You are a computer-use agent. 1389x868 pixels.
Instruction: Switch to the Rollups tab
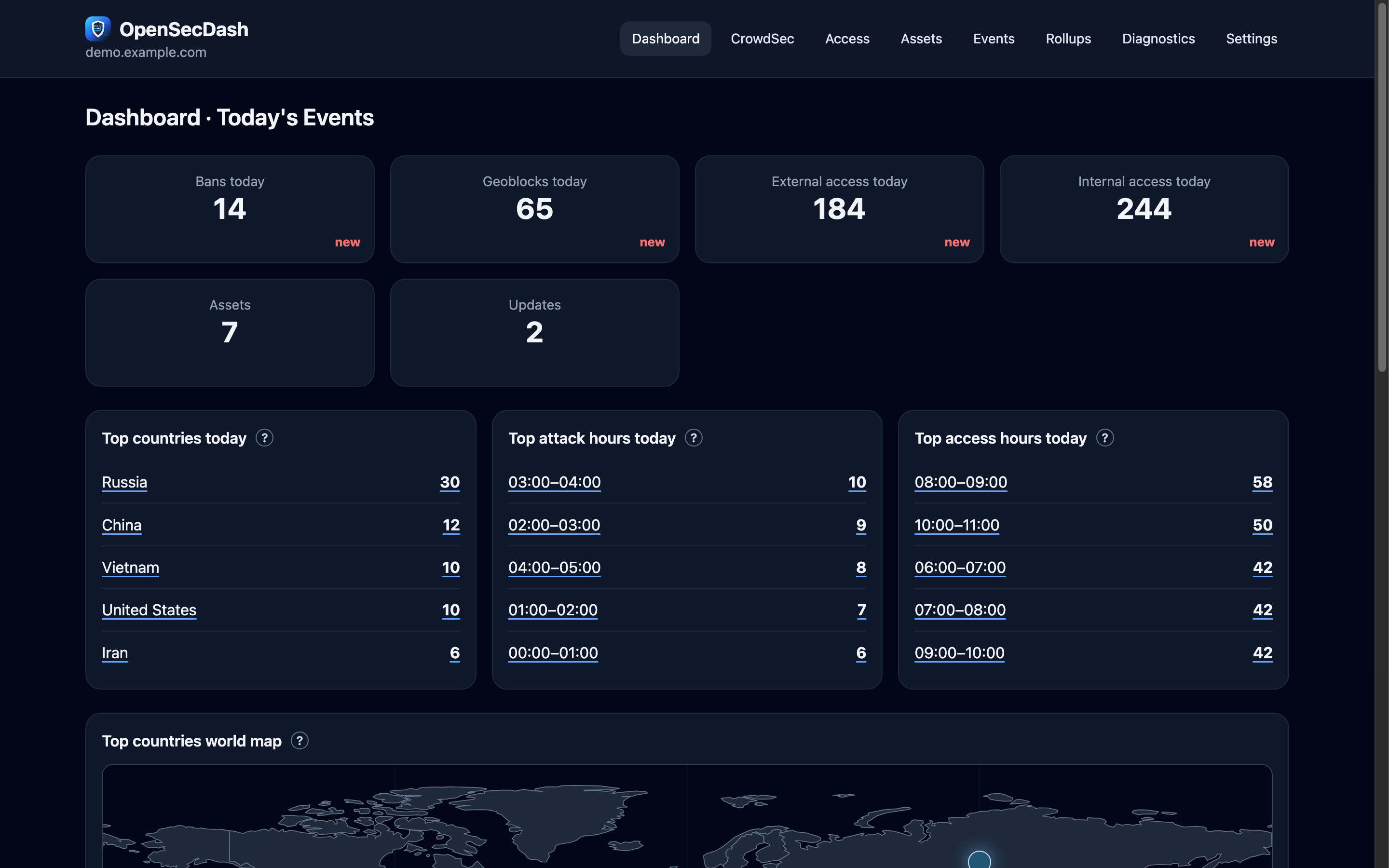(1068, 39)
